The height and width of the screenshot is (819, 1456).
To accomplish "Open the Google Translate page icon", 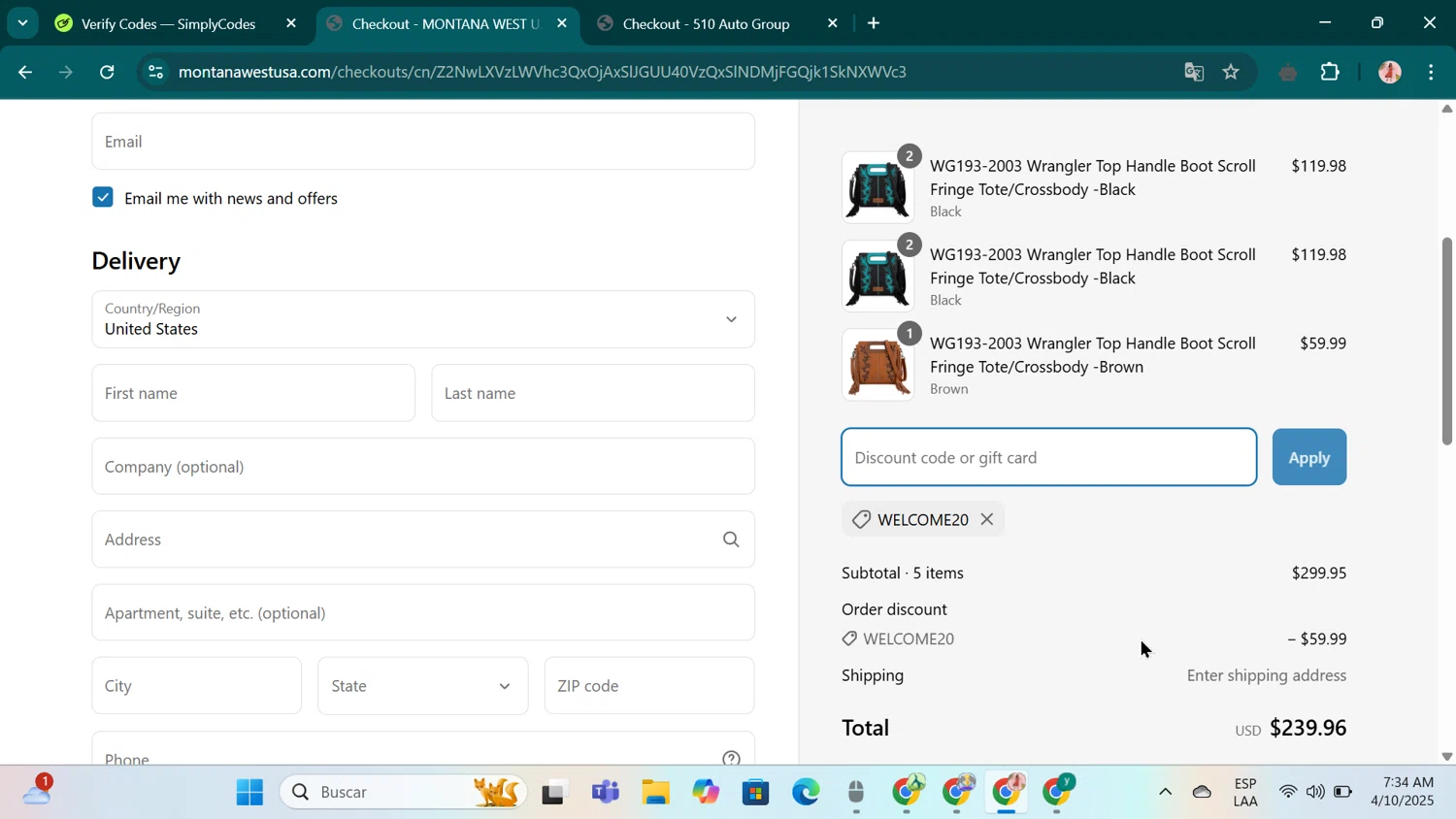I will pyautogui.click(x=1194, y=72).
